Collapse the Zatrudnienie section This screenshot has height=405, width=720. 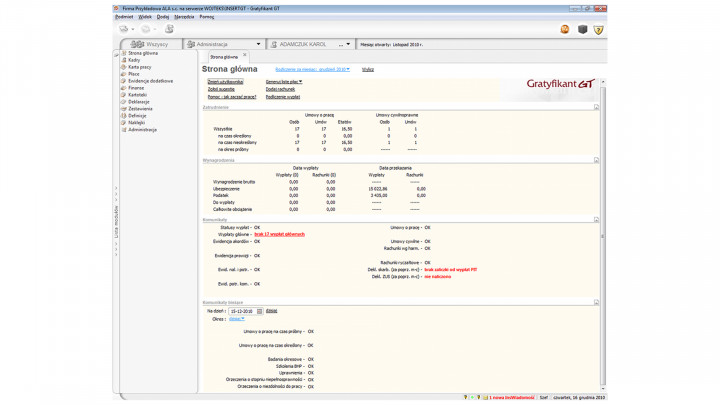click(x=596, y=106)
